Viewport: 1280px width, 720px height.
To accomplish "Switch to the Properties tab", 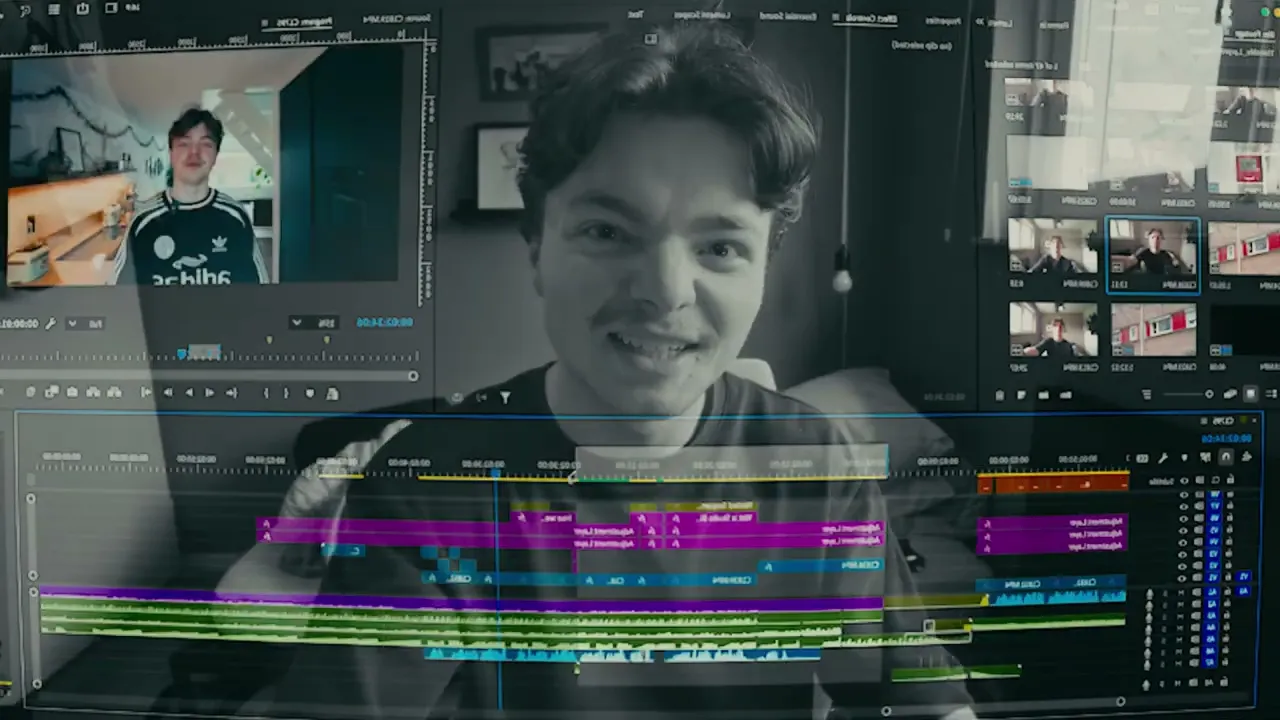I will pos(943,19).
